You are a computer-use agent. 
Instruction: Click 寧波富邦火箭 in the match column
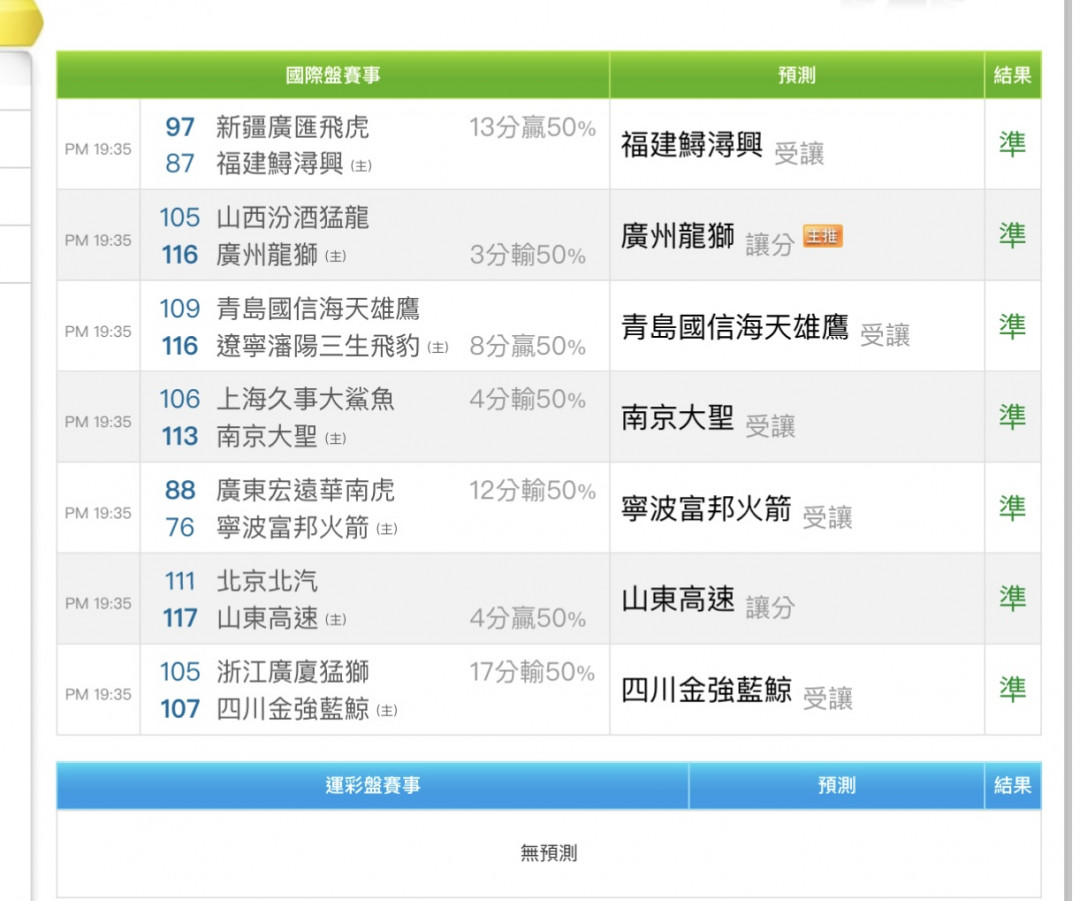point(293,528)
